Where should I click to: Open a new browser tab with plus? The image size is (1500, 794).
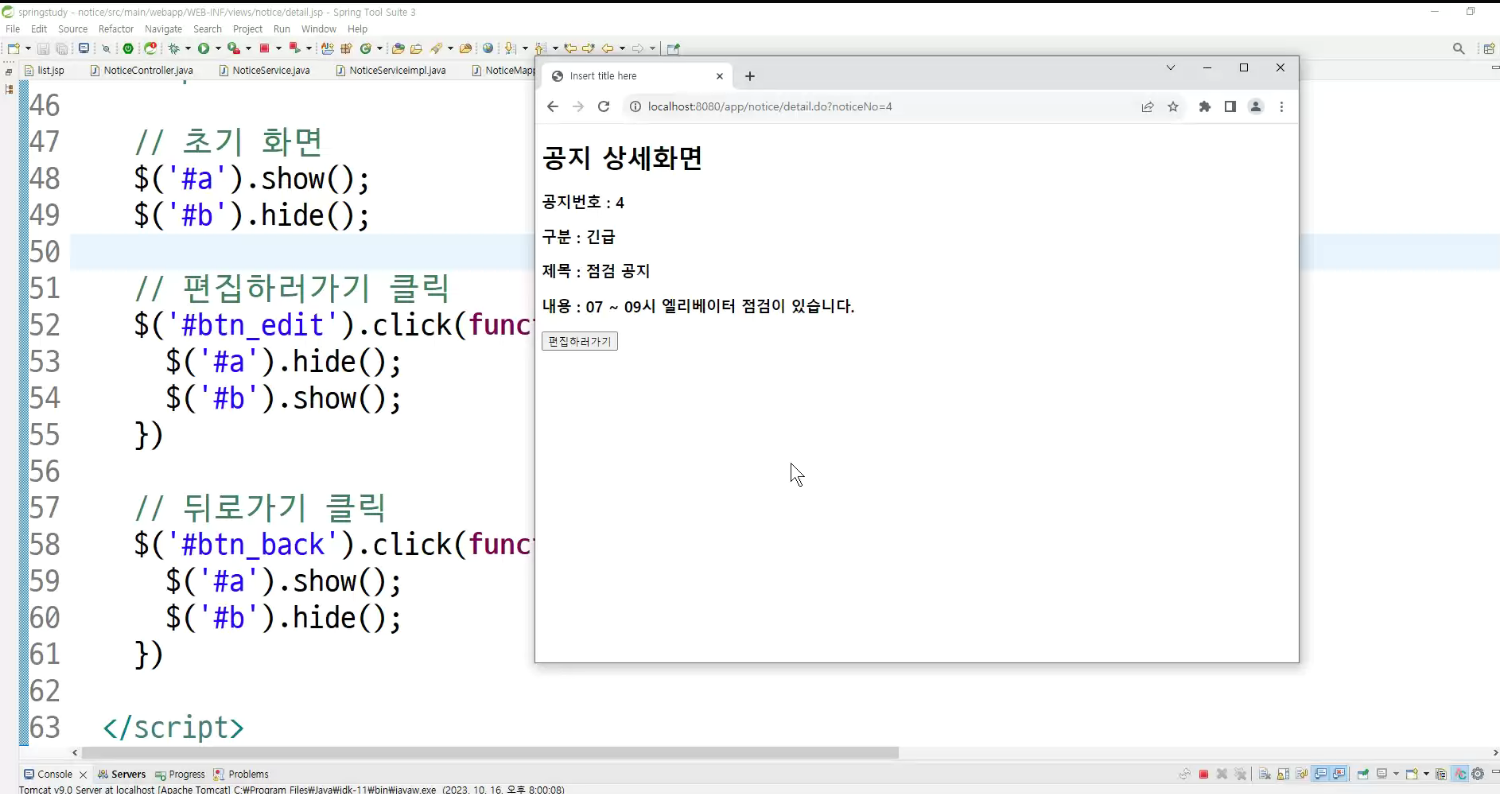750,76
